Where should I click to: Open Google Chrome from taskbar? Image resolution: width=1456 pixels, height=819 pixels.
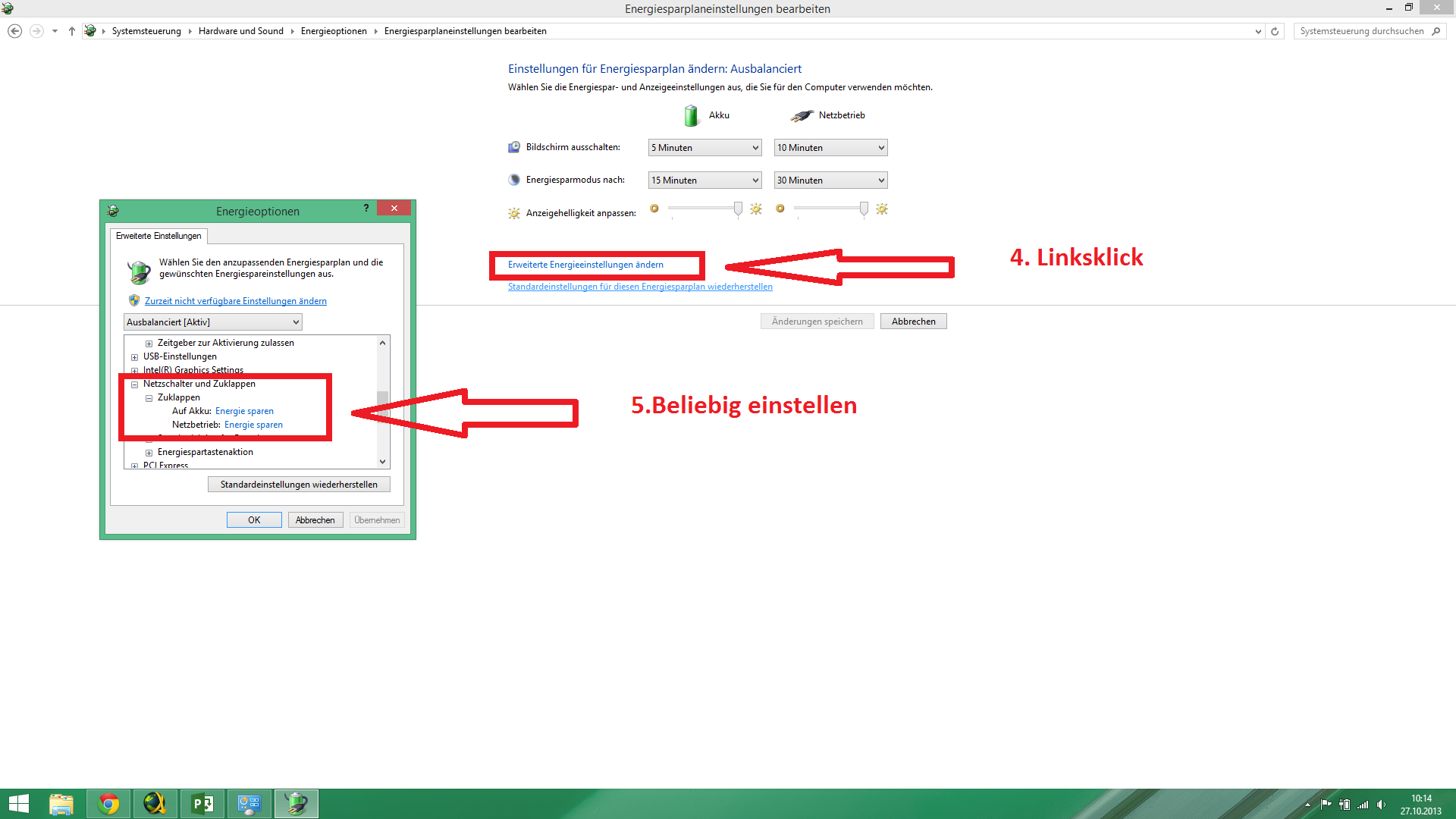click(108, 803)
